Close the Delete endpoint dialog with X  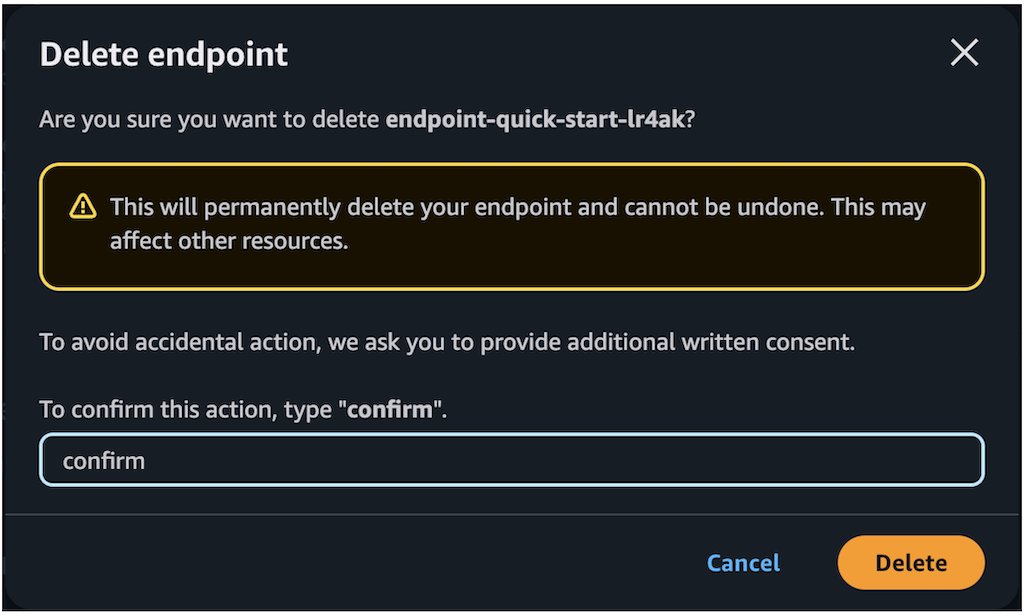click(964, 52)
